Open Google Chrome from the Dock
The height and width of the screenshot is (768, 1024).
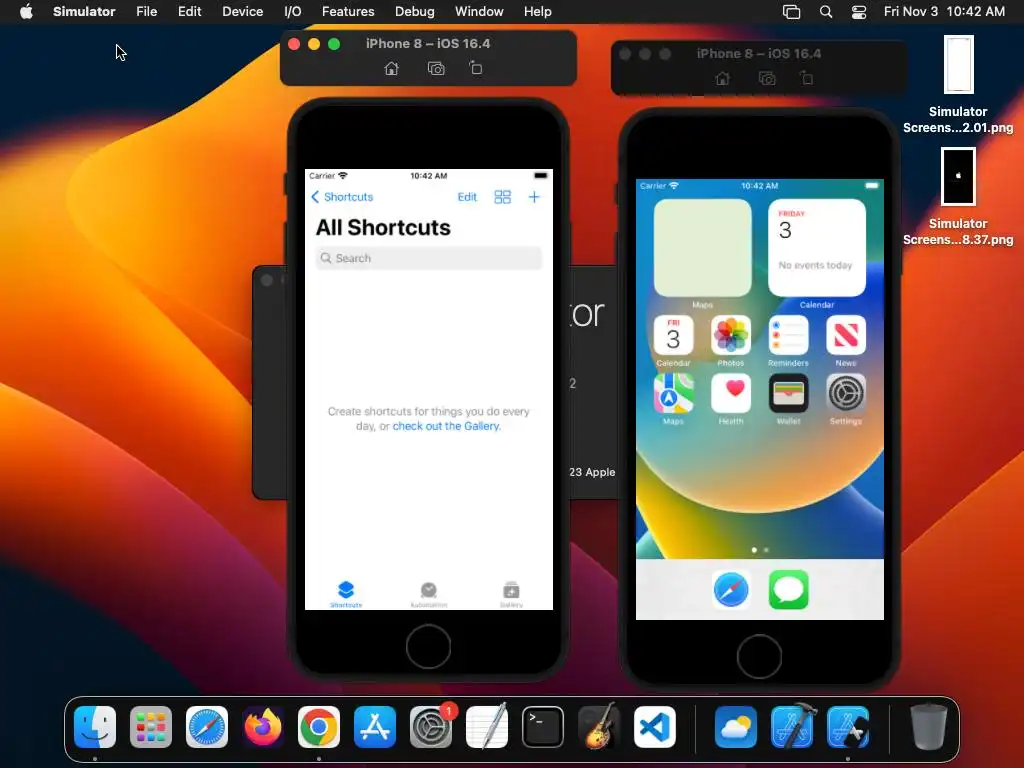[x=319, y=727]
